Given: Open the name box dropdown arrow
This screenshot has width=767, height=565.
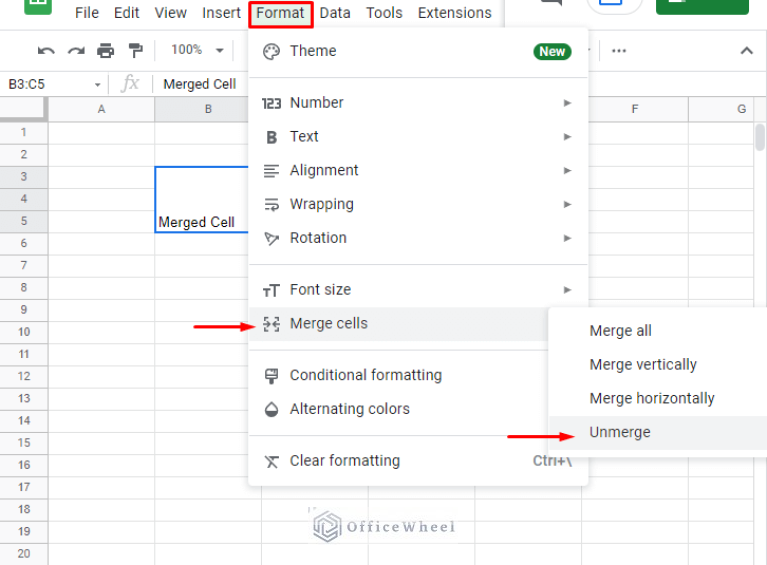Looking at the screenshot, I should click(97, 85).
